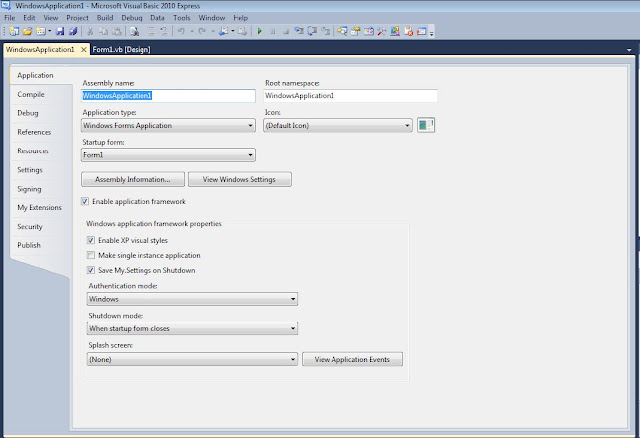
Task: Toggle Save My.Settings on Shutdown checkbox
Action: click(x=91, y=270)
